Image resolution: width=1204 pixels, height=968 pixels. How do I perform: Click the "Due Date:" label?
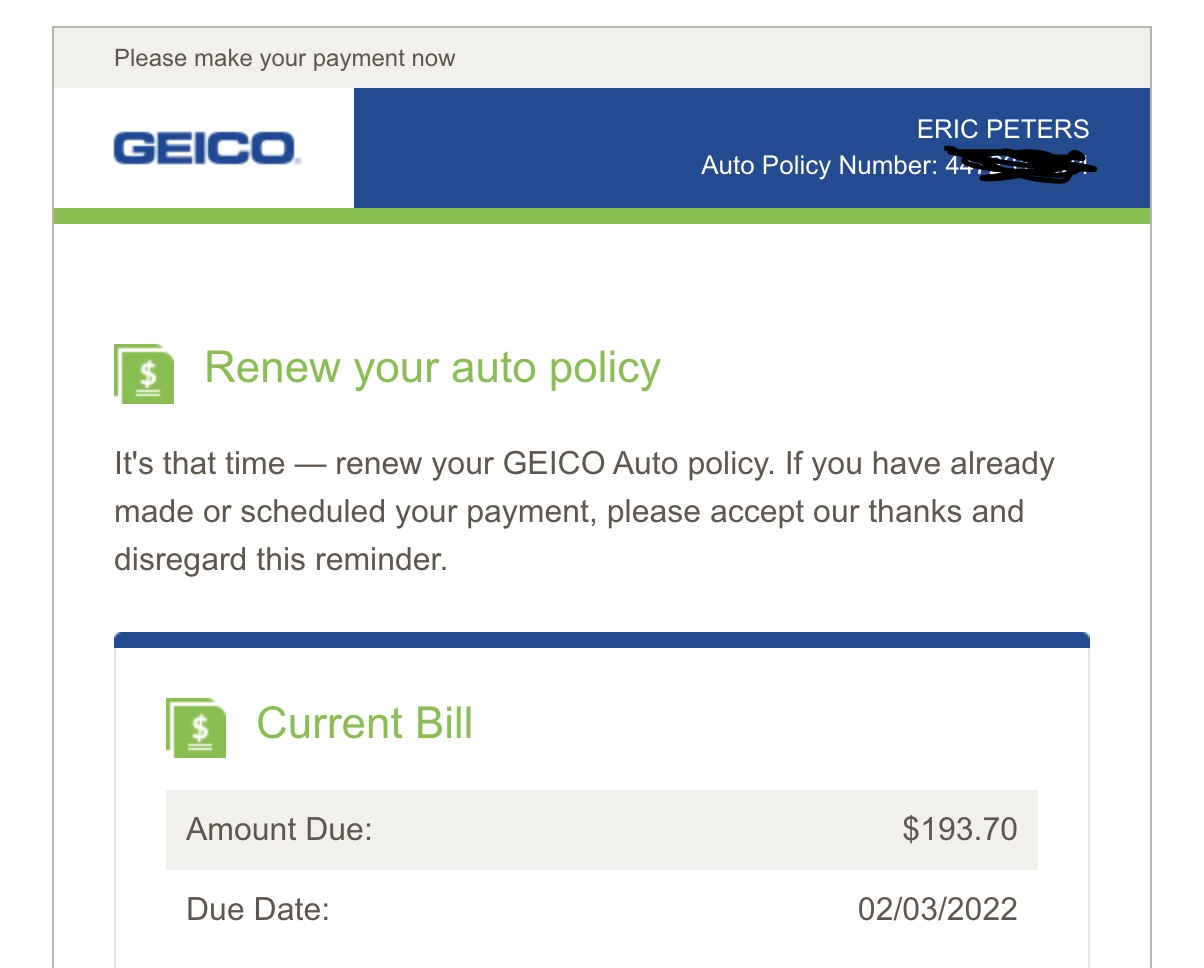(x=257, y=909)
